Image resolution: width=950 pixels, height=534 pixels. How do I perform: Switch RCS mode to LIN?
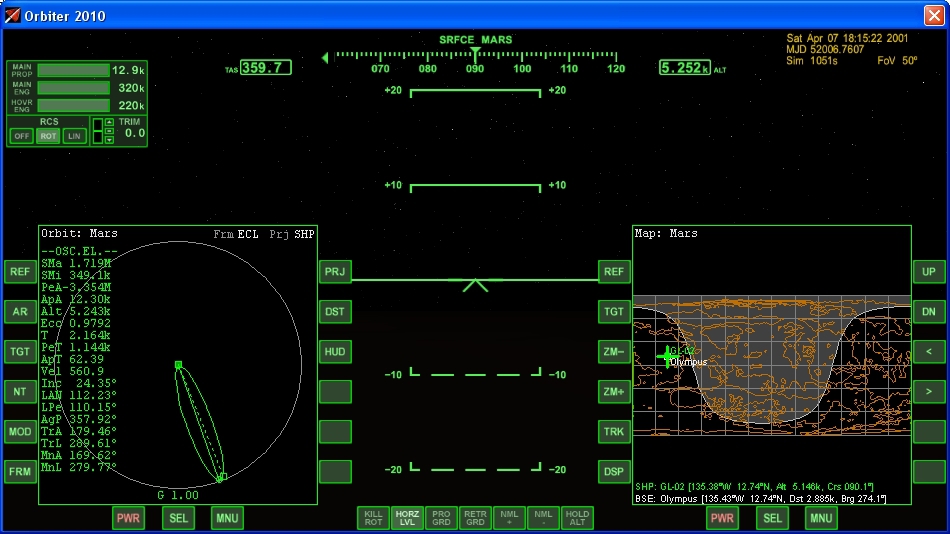(x=74, y=136)
